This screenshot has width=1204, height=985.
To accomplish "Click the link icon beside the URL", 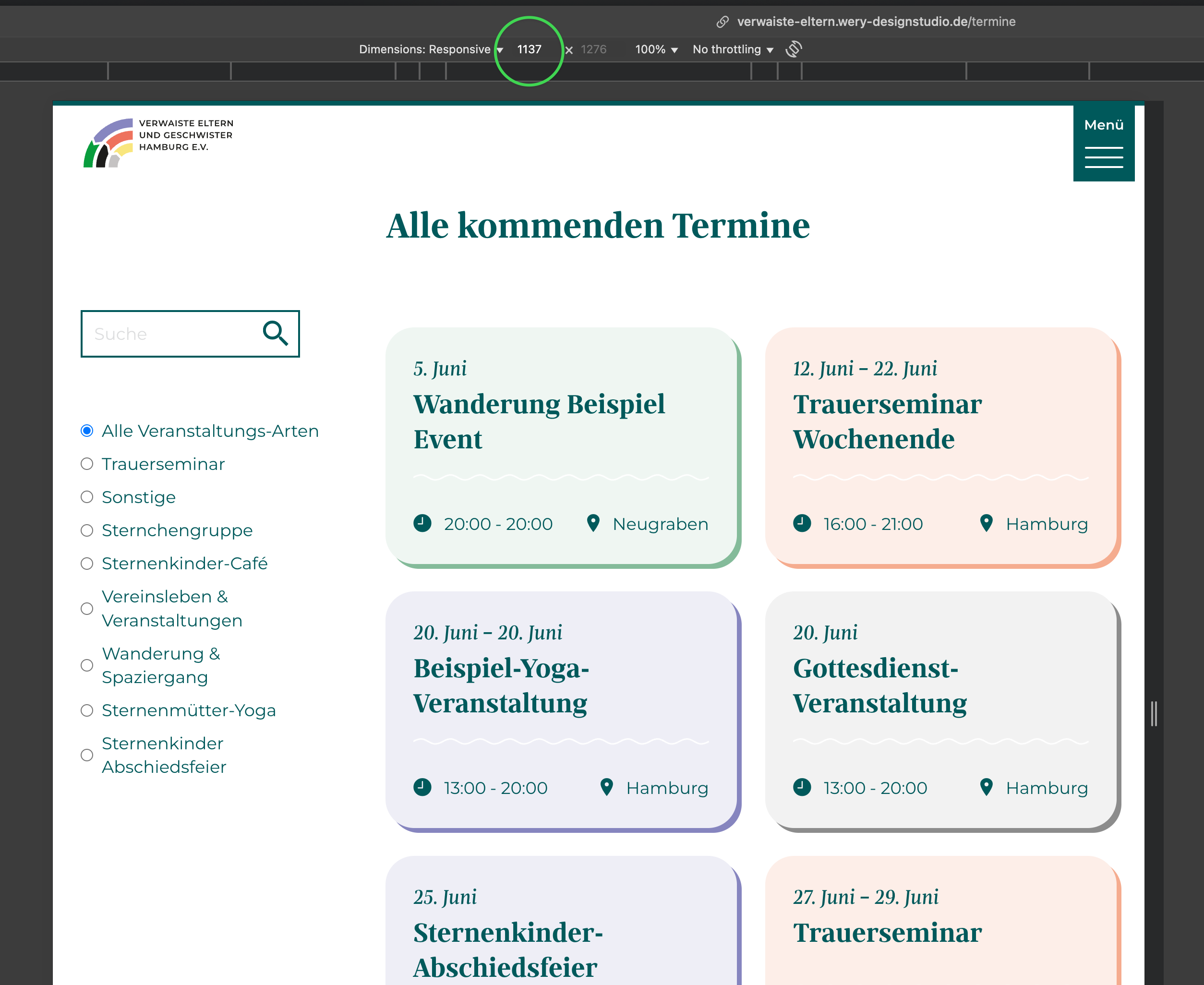I will [x=722, y=22].
